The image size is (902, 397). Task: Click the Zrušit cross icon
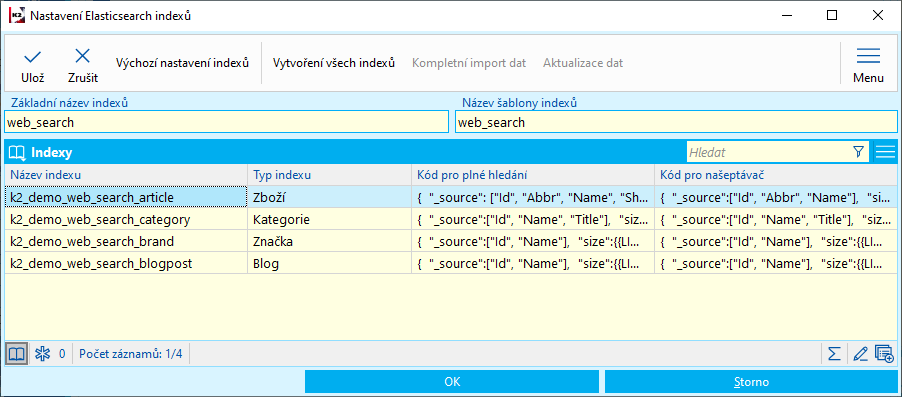[x=83, y=56]
